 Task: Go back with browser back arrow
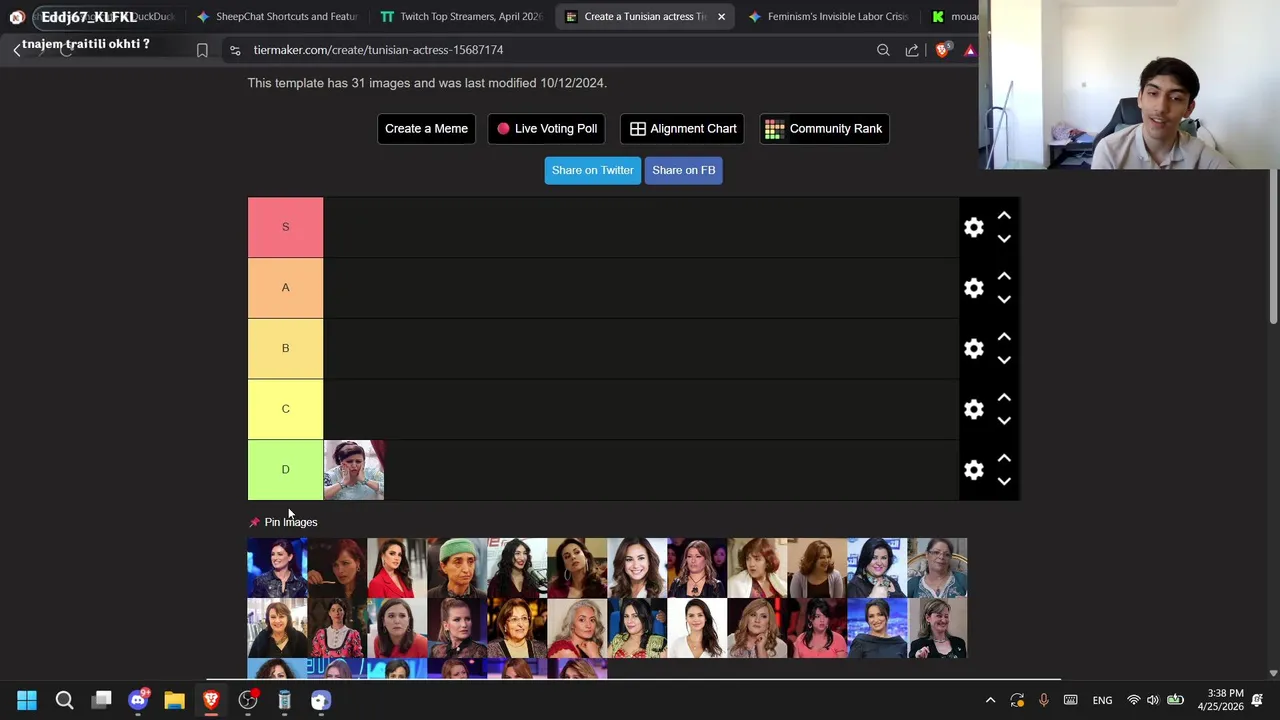tap(17, 50)
